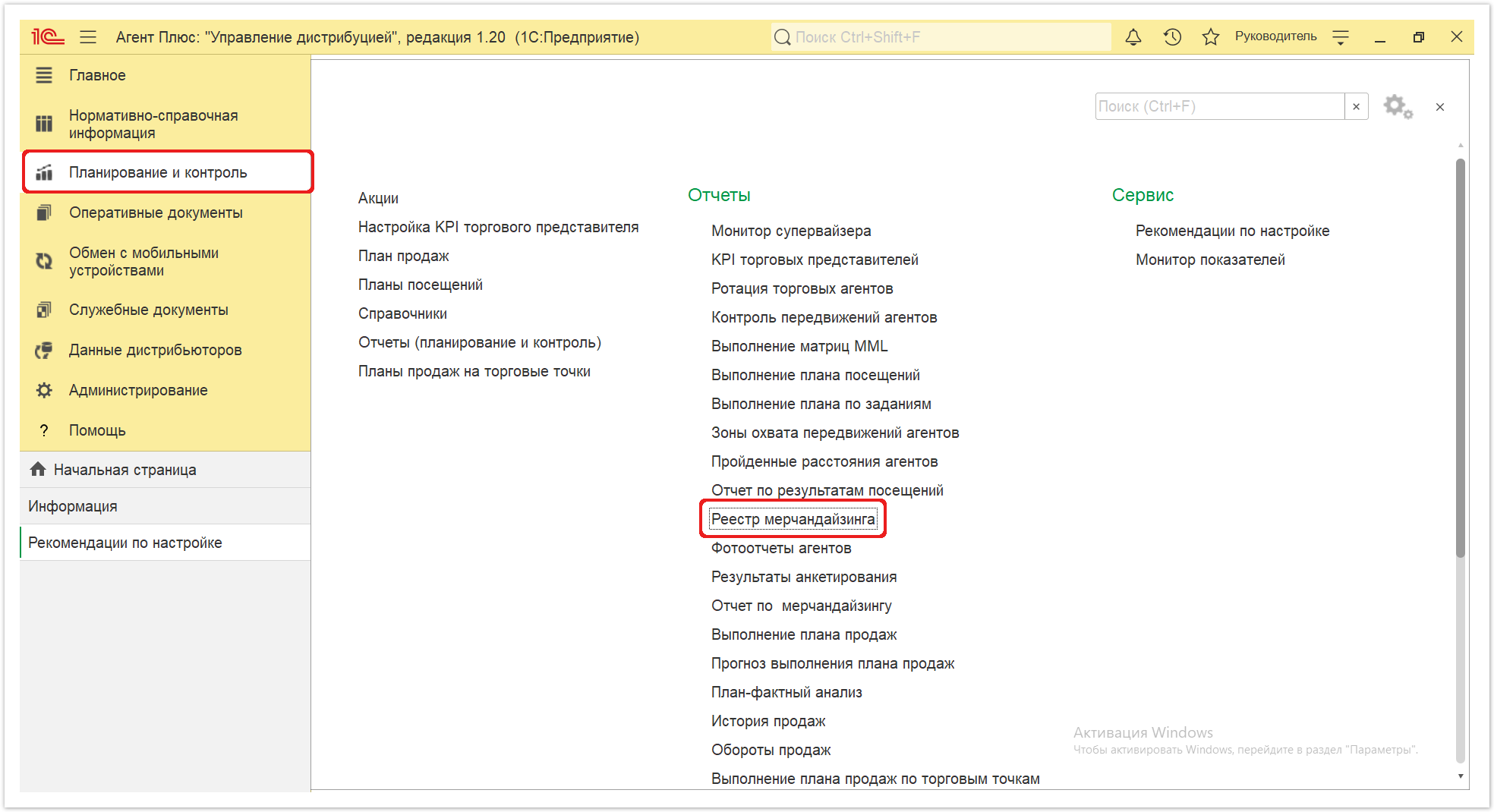Open Зоны охвата передвижений агентов report

[835, 433]
